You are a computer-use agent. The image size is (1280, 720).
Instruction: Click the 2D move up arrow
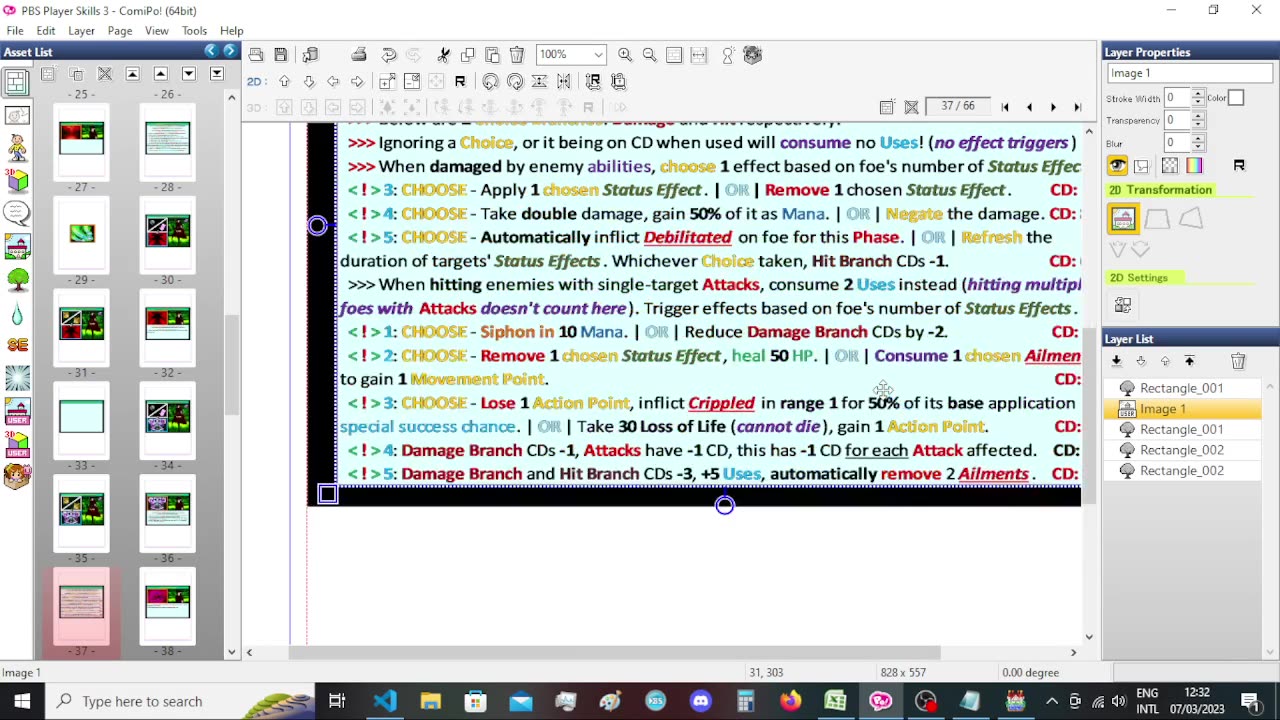pyautogui.click(x=284, y=82)
